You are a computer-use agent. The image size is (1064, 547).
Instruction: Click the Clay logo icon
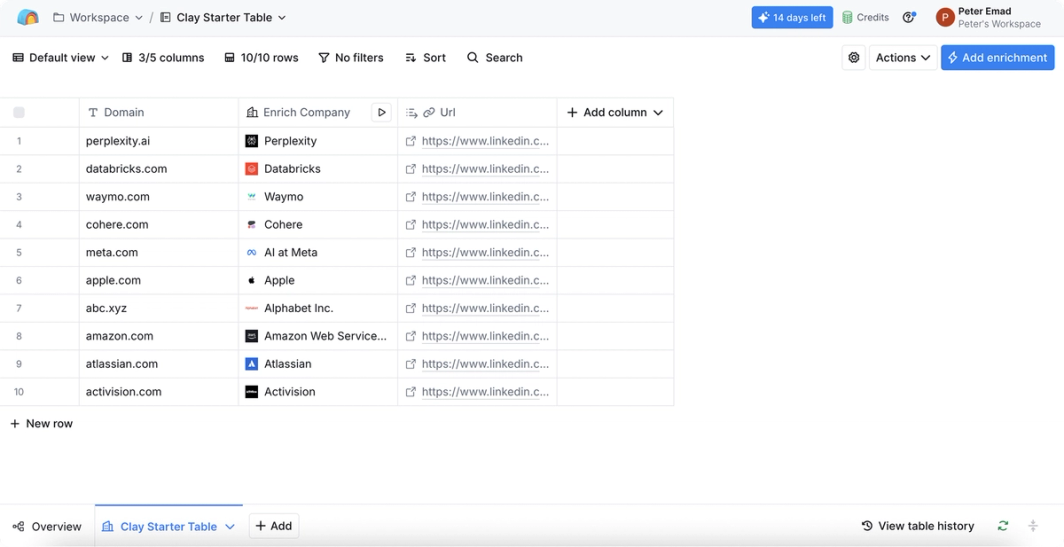pyautogui.click(x=28, y=18)
